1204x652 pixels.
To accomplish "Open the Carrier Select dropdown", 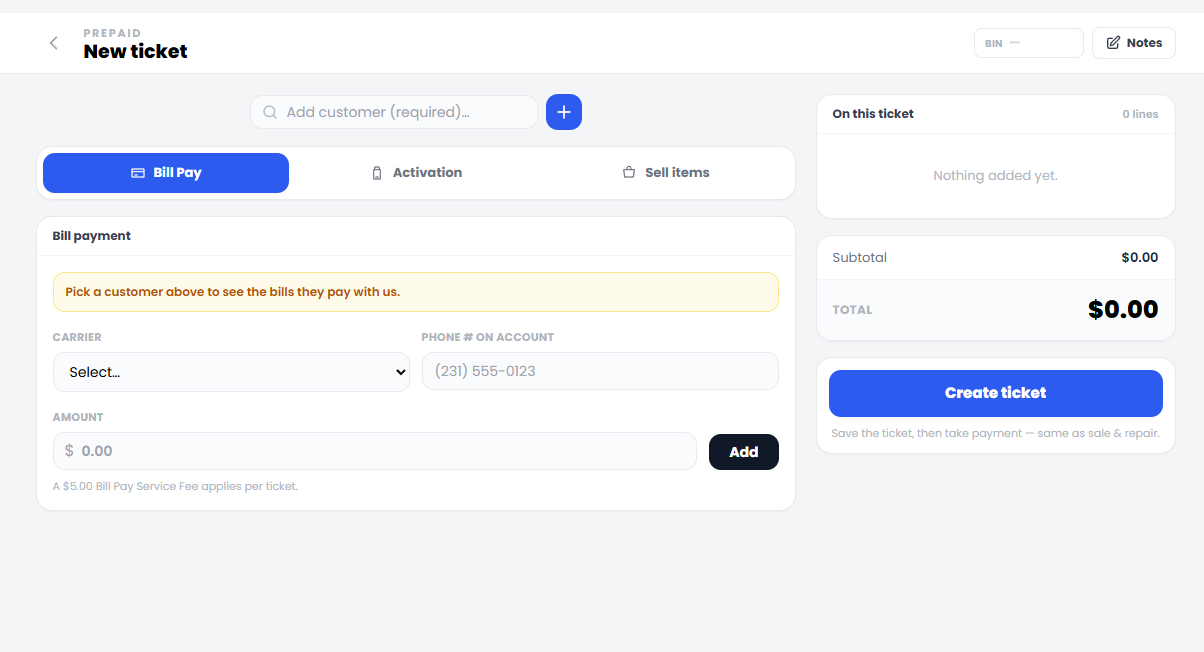I will coord(231,372).
